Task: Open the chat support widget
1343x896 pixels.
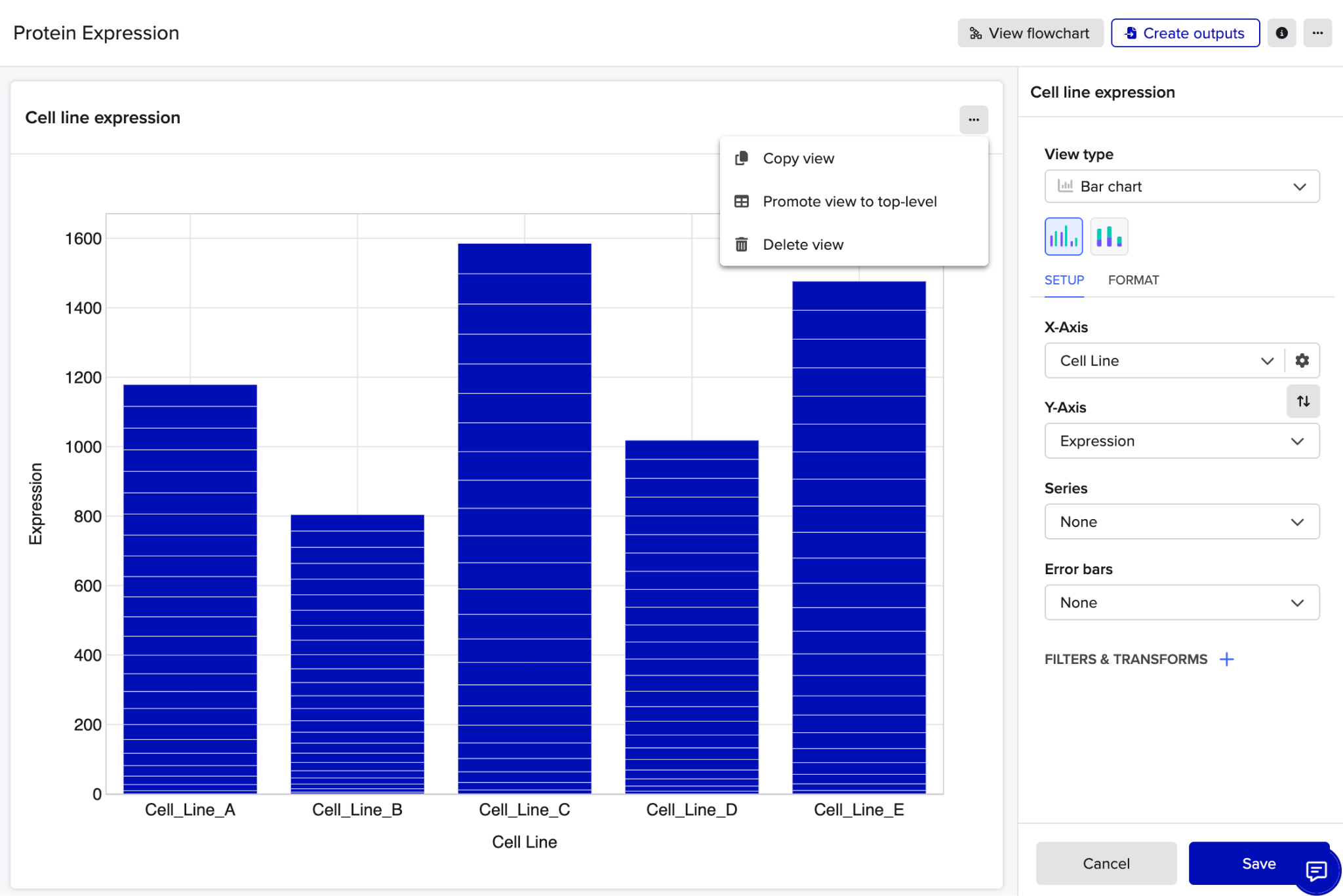Action: click(x=1316, y=870)
